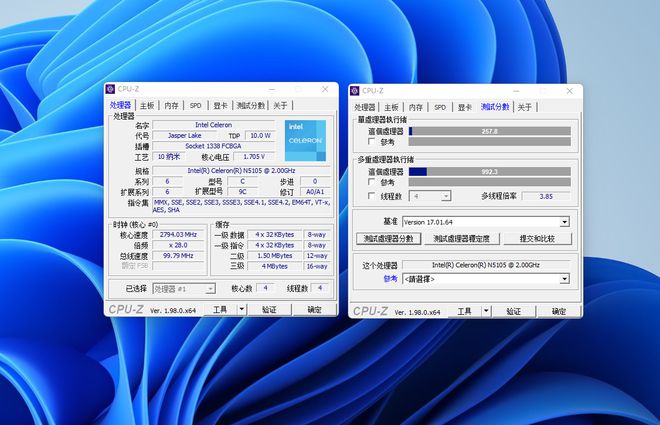The height and width of the screenshot is (425, 660).
Task: Click the 測試處理器分數 button
Action: (389, 239)
